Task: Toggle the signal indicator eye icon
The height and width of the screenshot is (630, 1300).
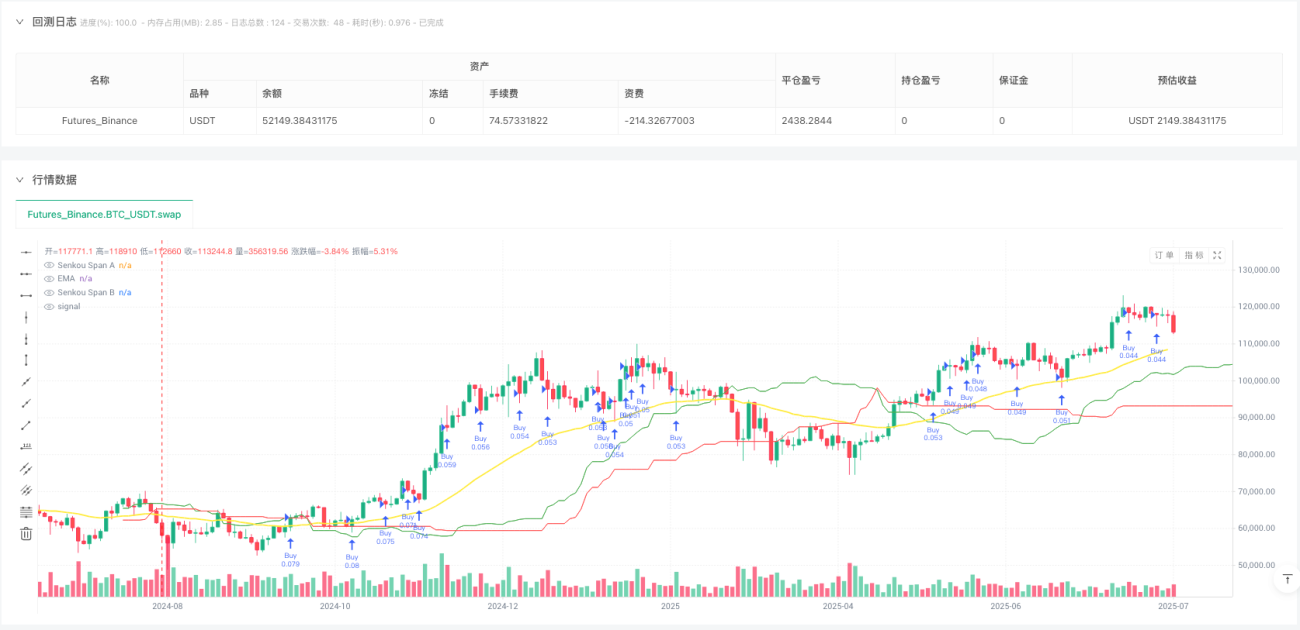Action: click(x=49, y=306)
